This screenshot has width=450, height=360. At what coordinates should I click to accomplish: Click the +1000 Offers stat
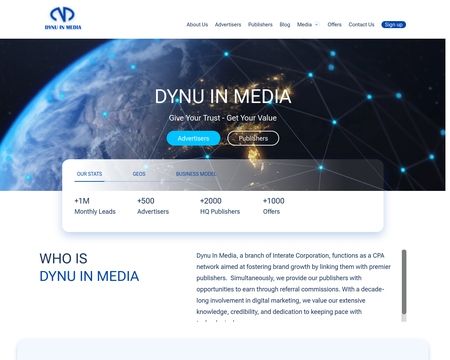[x=274, y=206]
